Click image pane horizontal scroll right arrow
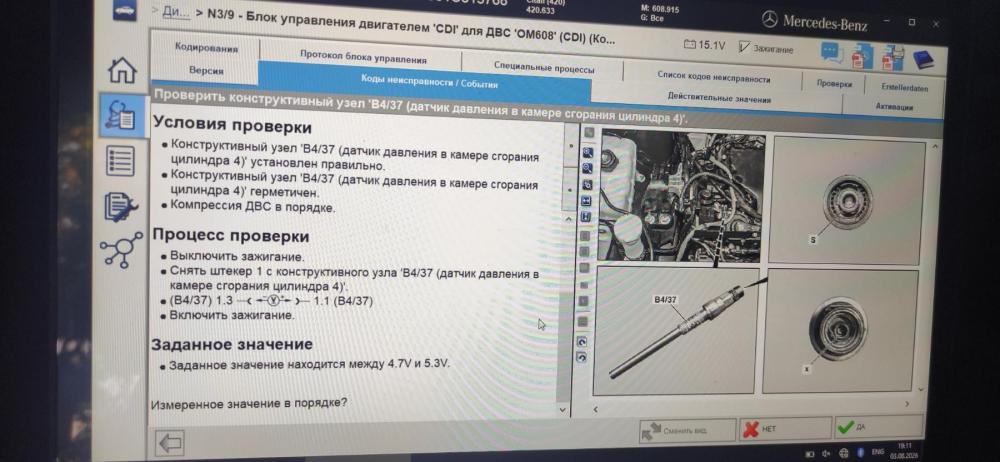Viewport: 1000px width, 462px height. tap(908, 404)
